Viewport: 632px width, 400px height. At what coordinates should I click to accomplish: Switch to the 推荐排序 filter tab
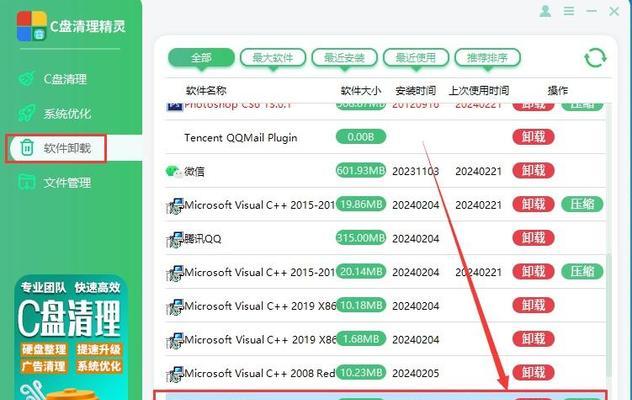click(x=488, y=58)
